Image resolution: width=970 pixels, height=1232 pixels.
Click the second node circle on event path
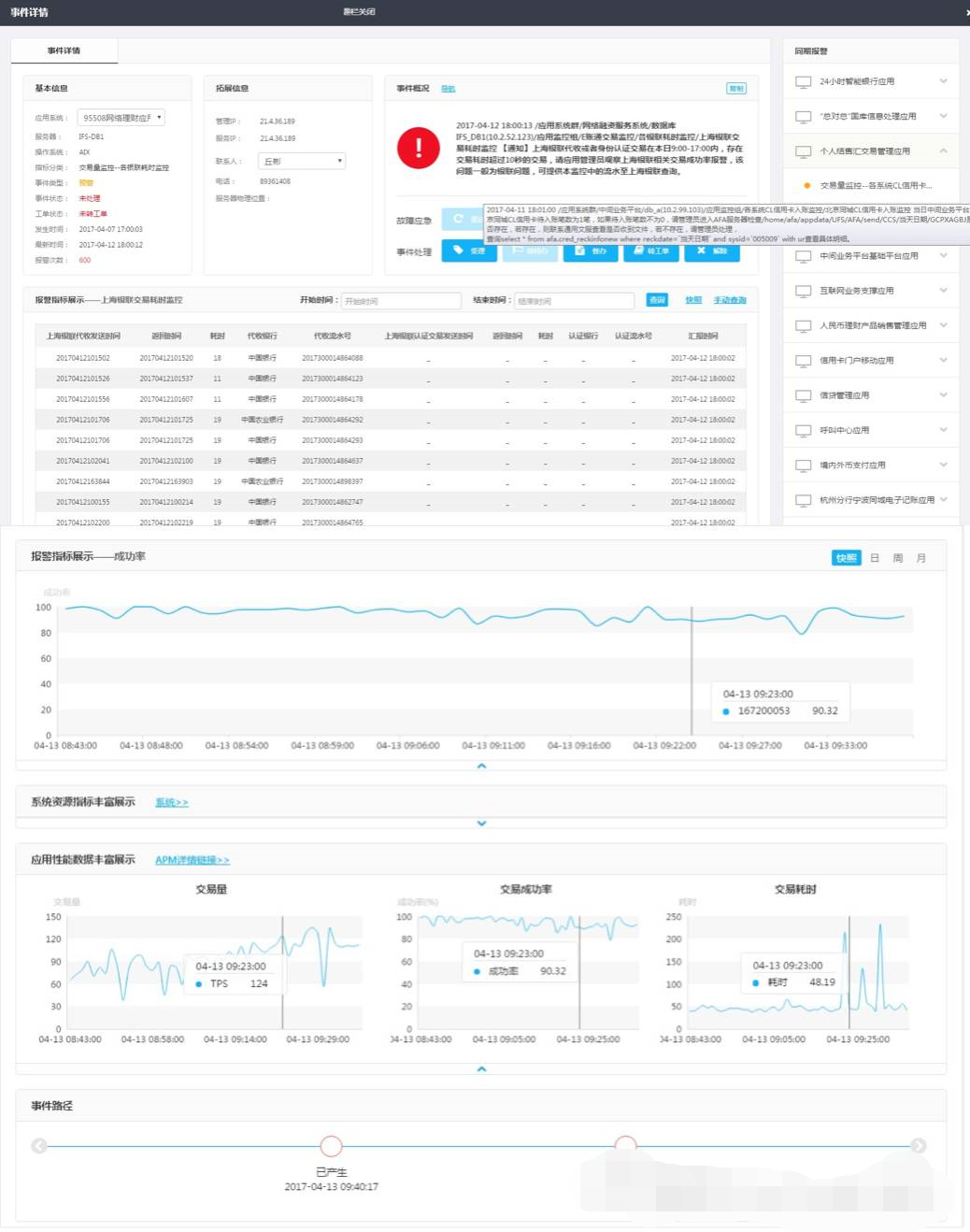point(626,1146)
